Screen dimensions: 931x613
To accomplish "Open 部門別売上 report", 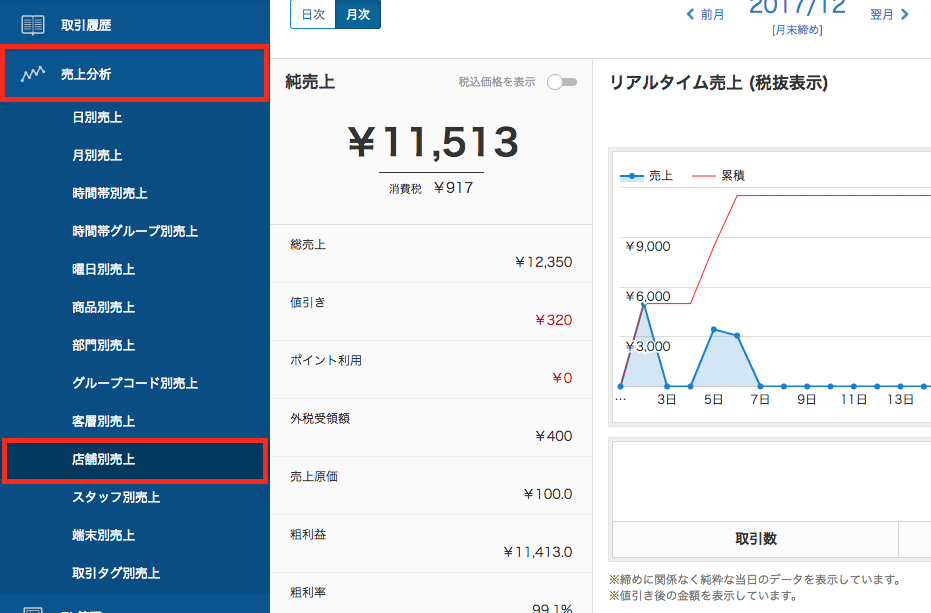I will 103,346.
